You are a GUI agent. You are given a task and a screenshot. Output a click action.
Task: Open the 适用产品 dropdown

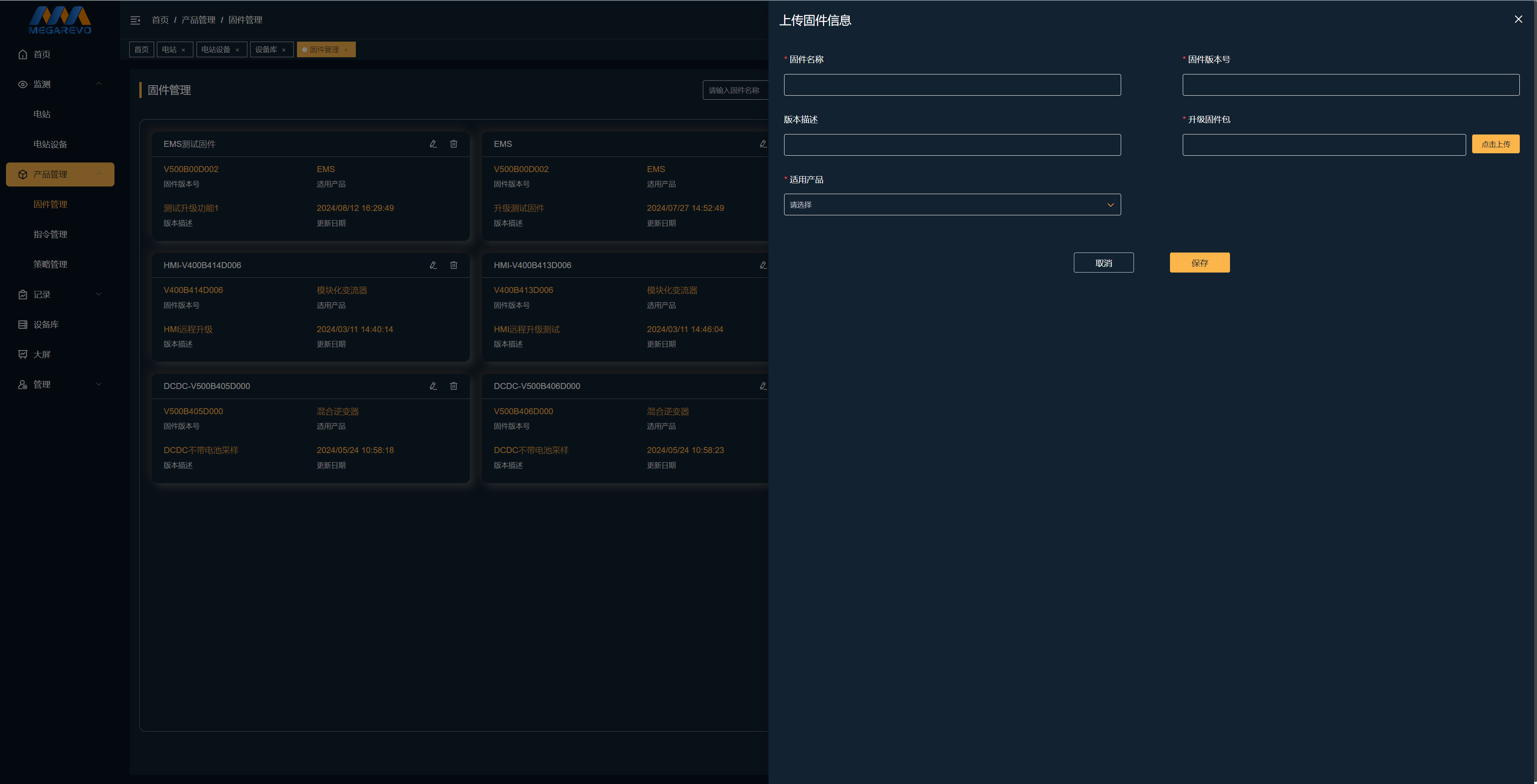tap(952, 205)
